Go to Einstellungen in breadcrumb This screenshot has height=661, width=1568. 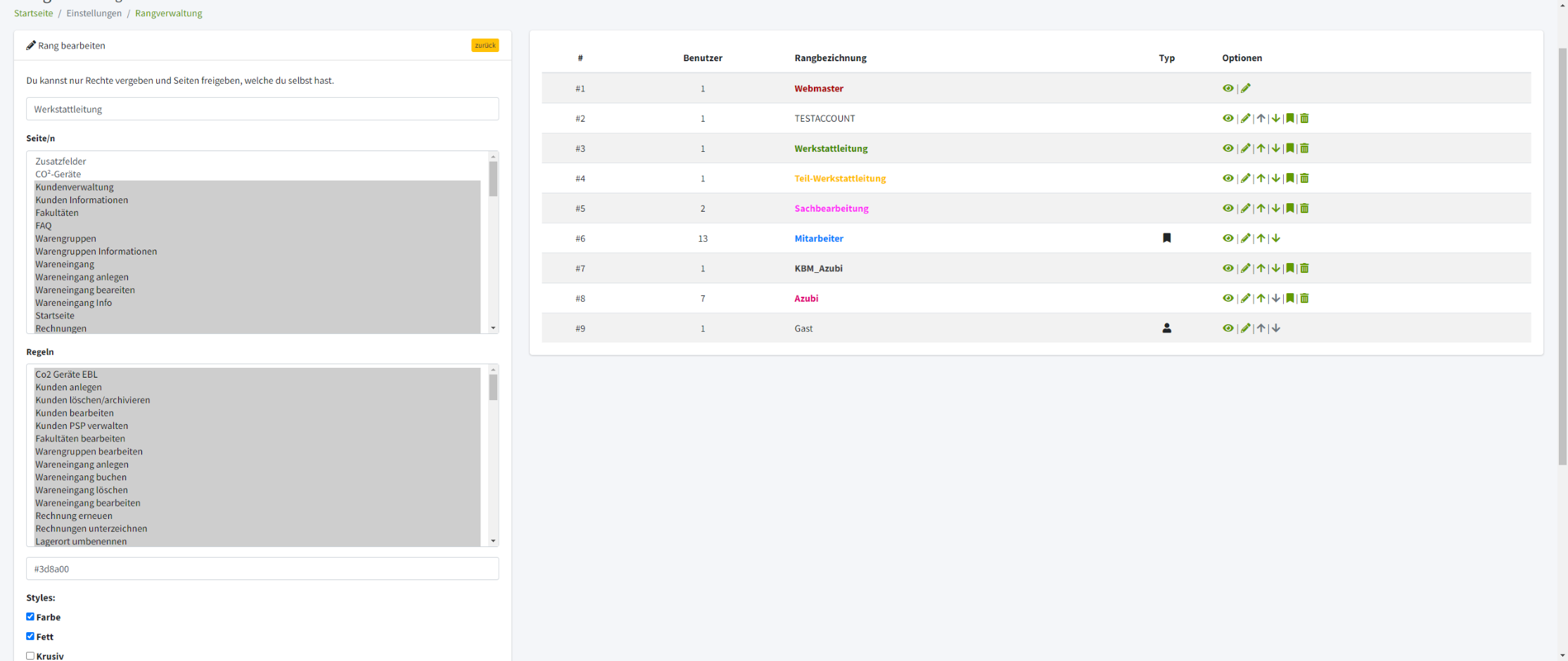[94, 13]
